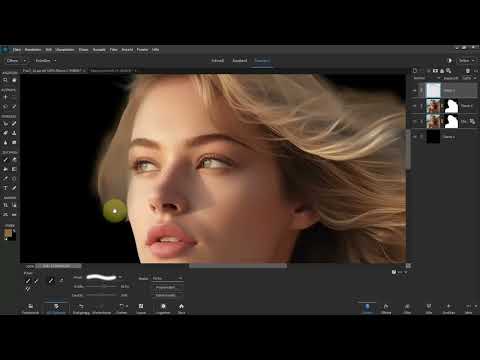
Task: Switch to the Quick edit mode tab
Action: tap(218, 61)
